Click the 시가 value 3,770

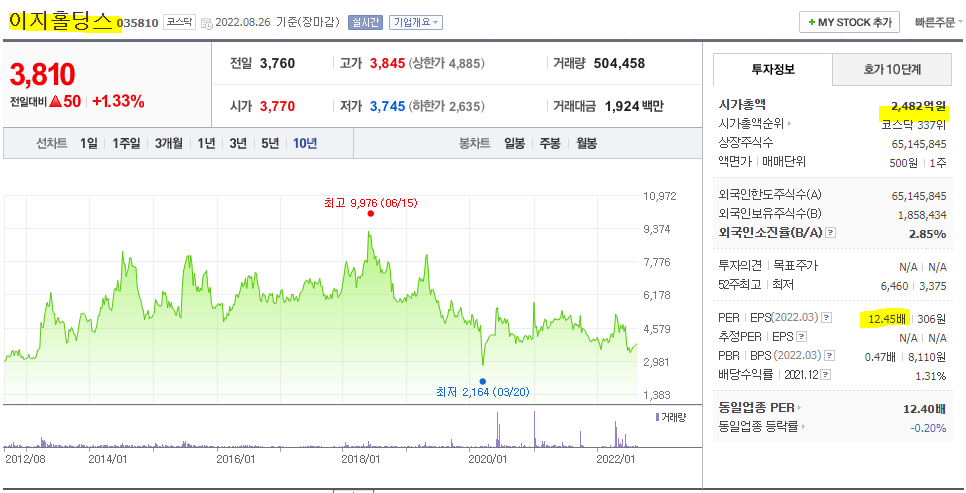point(277,107)
